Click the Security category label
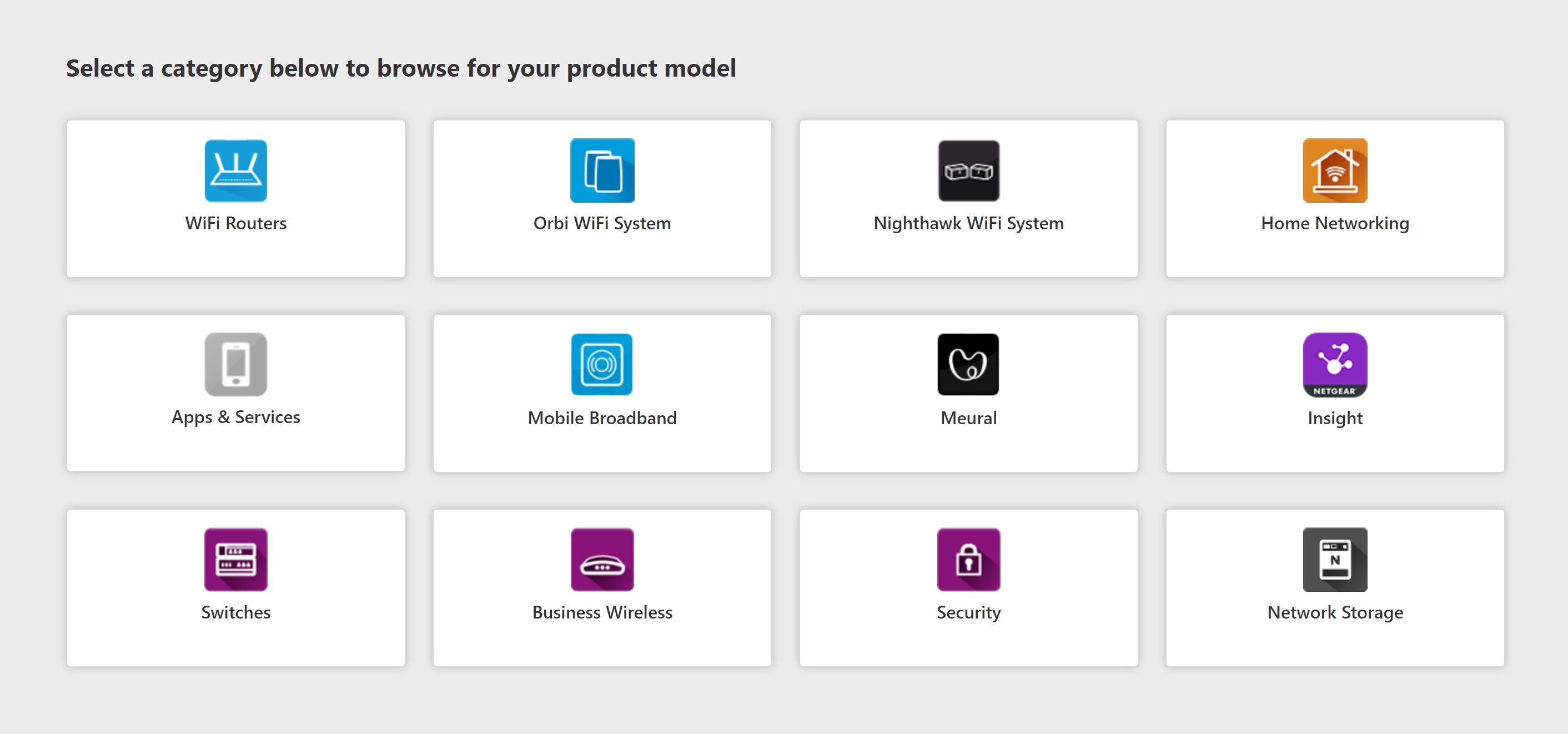The image size is (1568, 734). pos(968,612)
